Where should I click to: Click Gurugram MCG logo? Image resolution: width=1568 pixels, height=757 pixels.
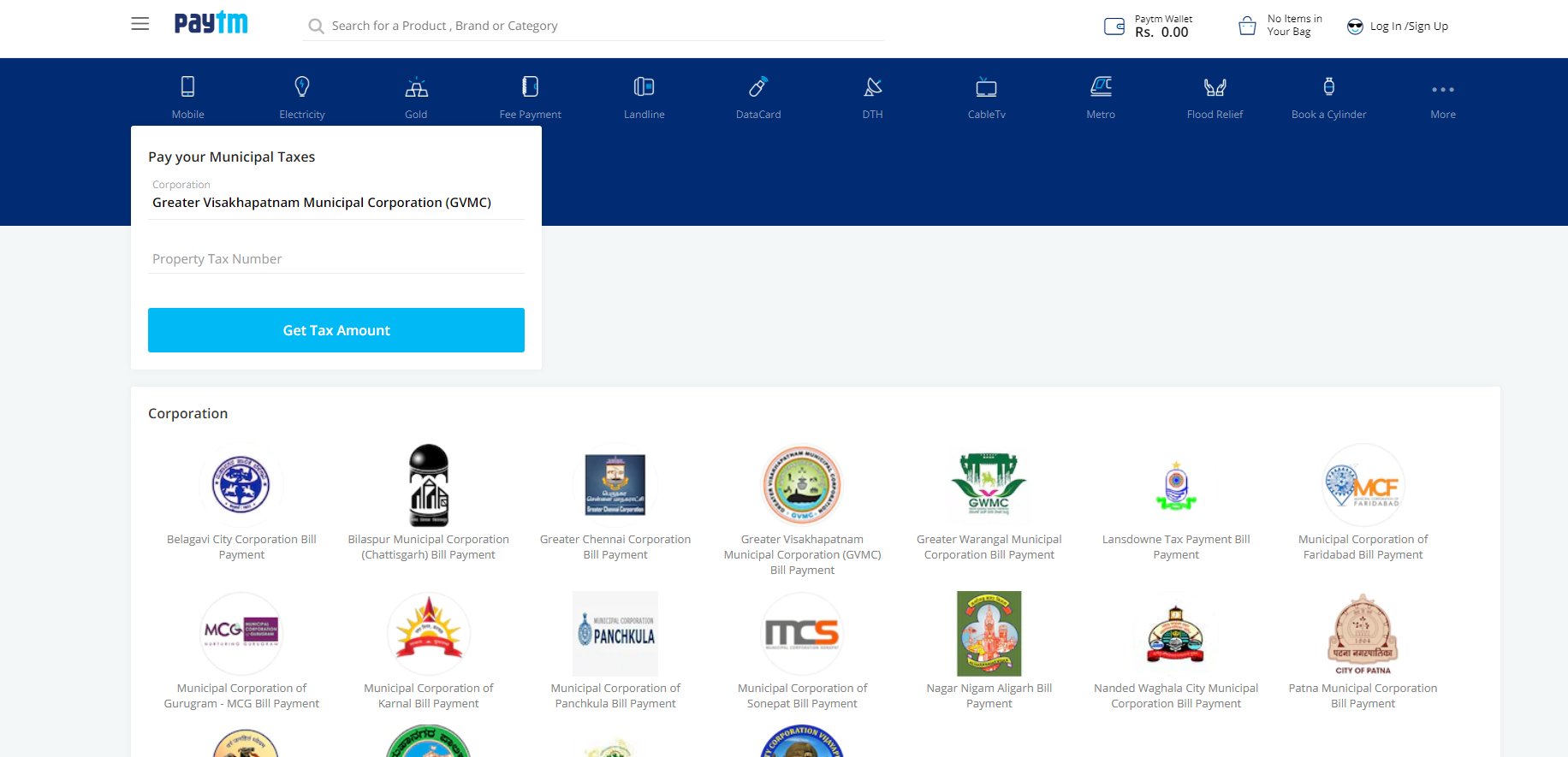pyautogui.click(x=241, y=633)
